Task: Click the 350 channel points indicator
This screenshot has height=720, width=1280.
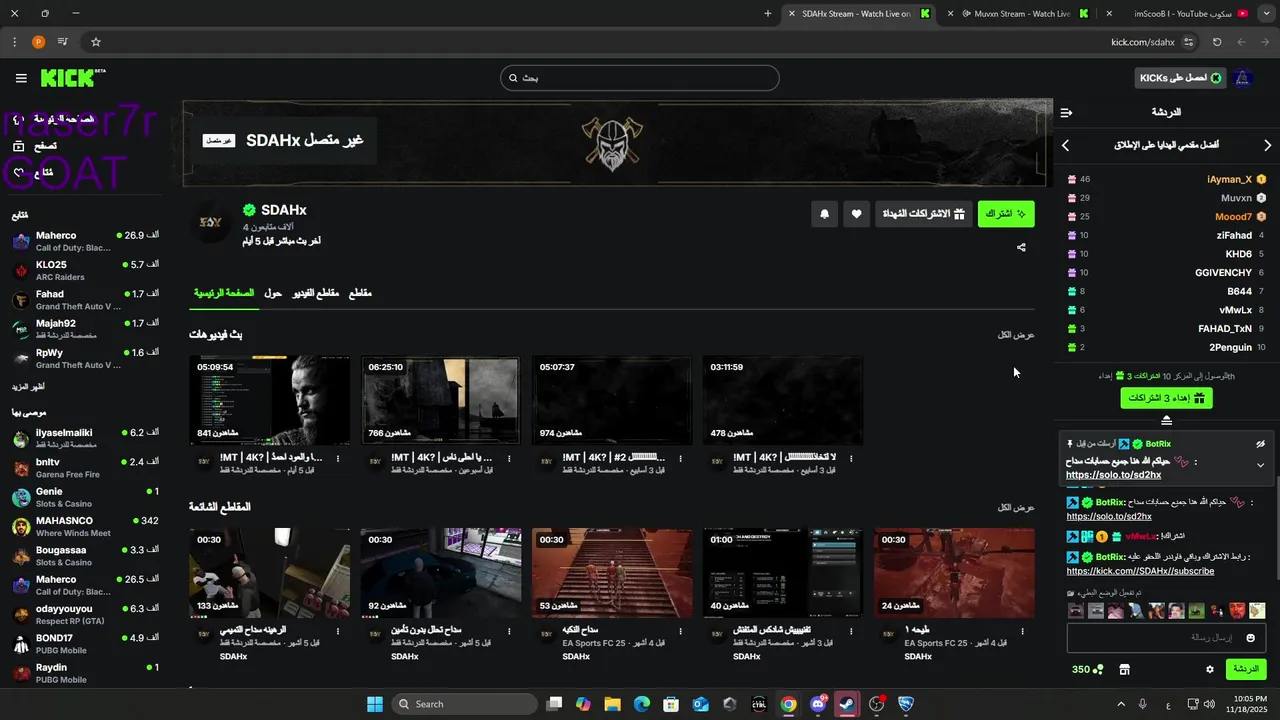Action: point(1088,669)
